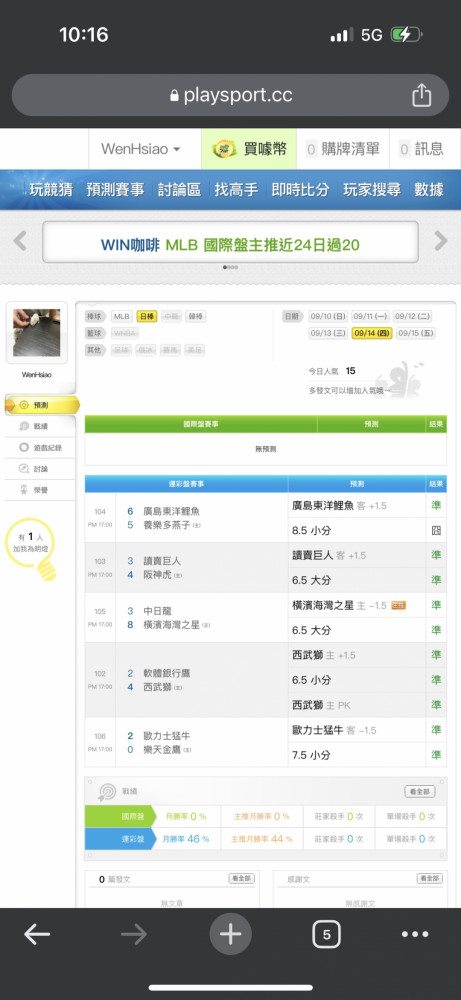
Task: Select the 戰績 sidebar tab
Action: 40,426
